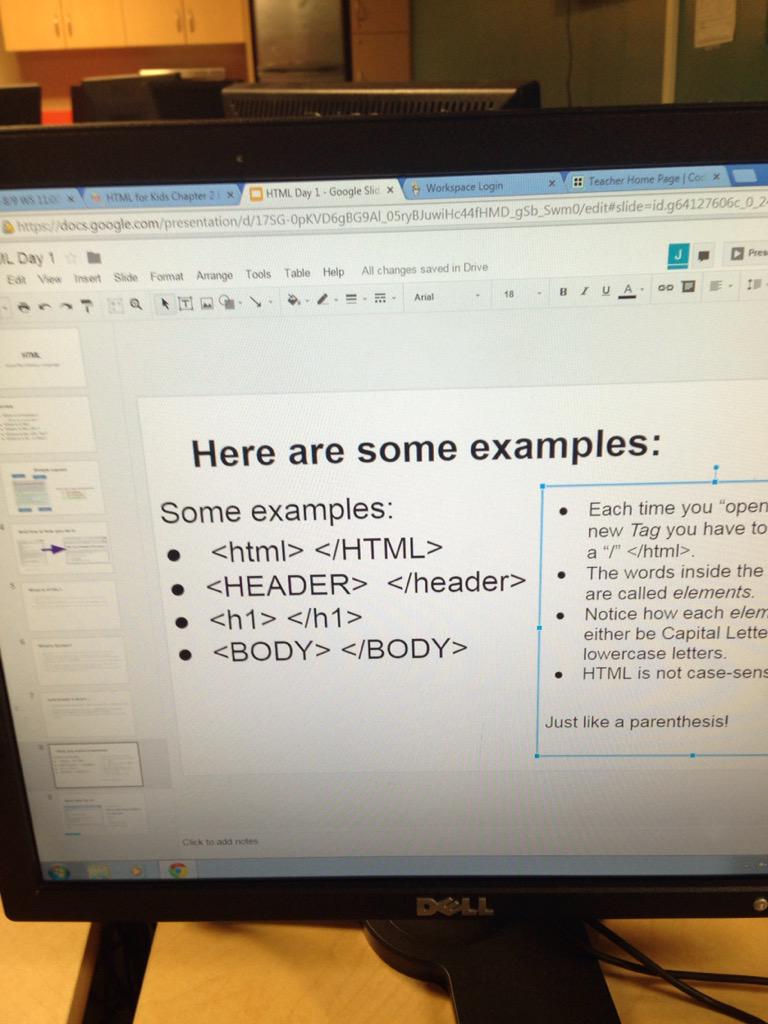Click Windows Start button on taskbar
The width and height of the screenshot is (768, 1024).
click(59, 871)
